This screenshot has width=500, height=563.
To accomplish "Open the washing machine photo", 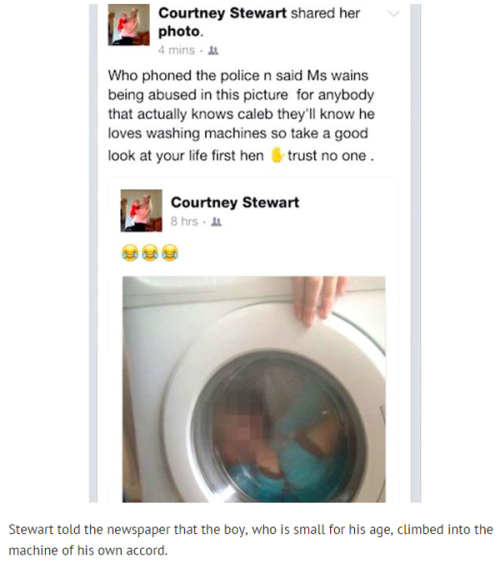I will [x=254, y=389].
